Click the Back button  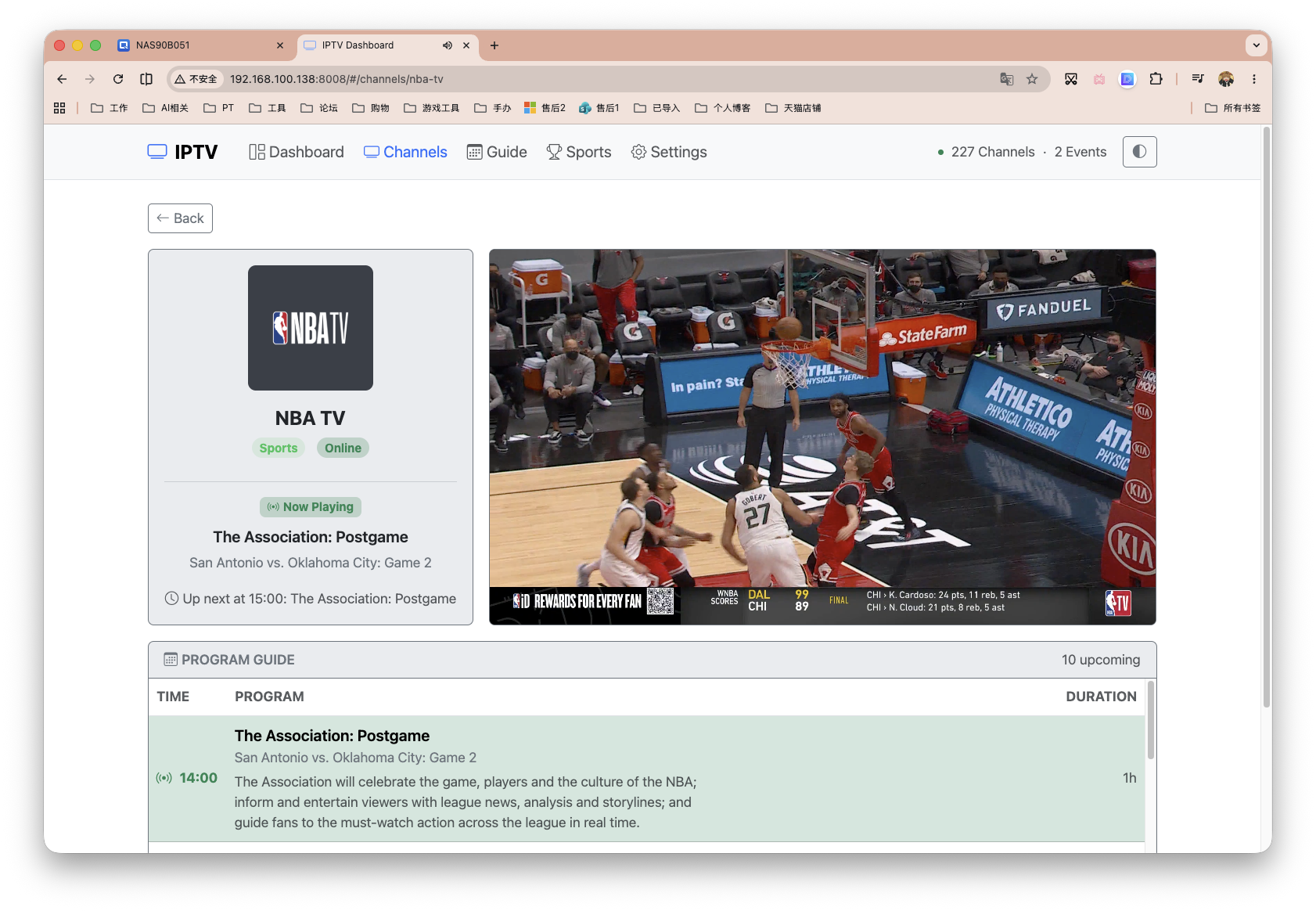point(180,218)
